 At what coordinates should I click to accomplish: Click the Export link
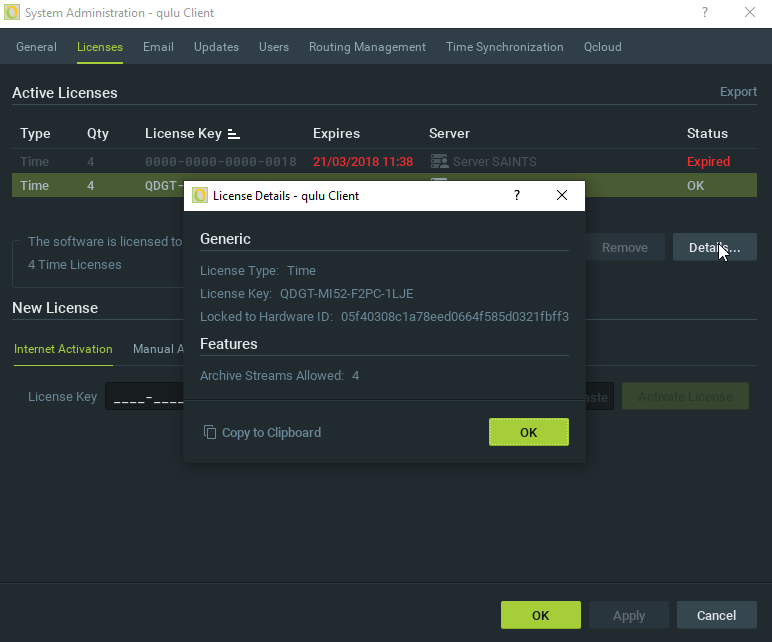tap(738, 92)
